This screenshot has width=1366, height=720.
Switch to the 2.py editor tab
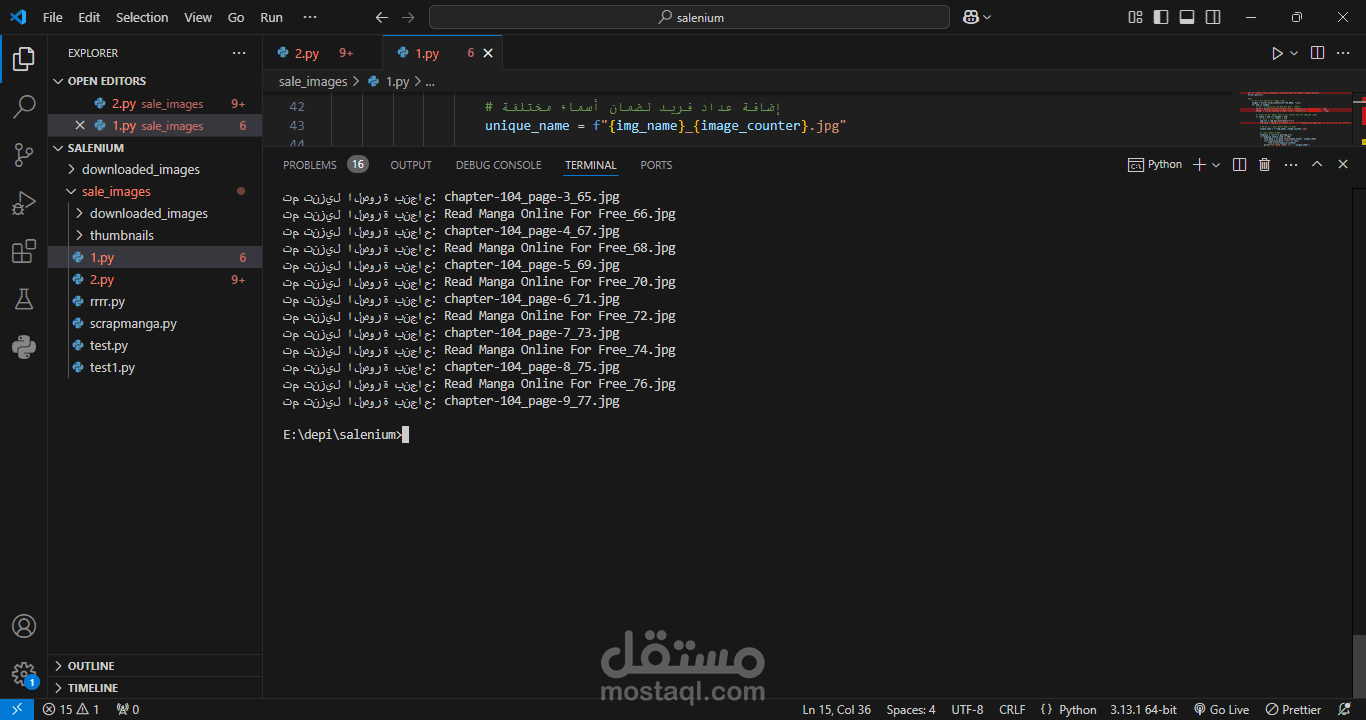(306, 52)
